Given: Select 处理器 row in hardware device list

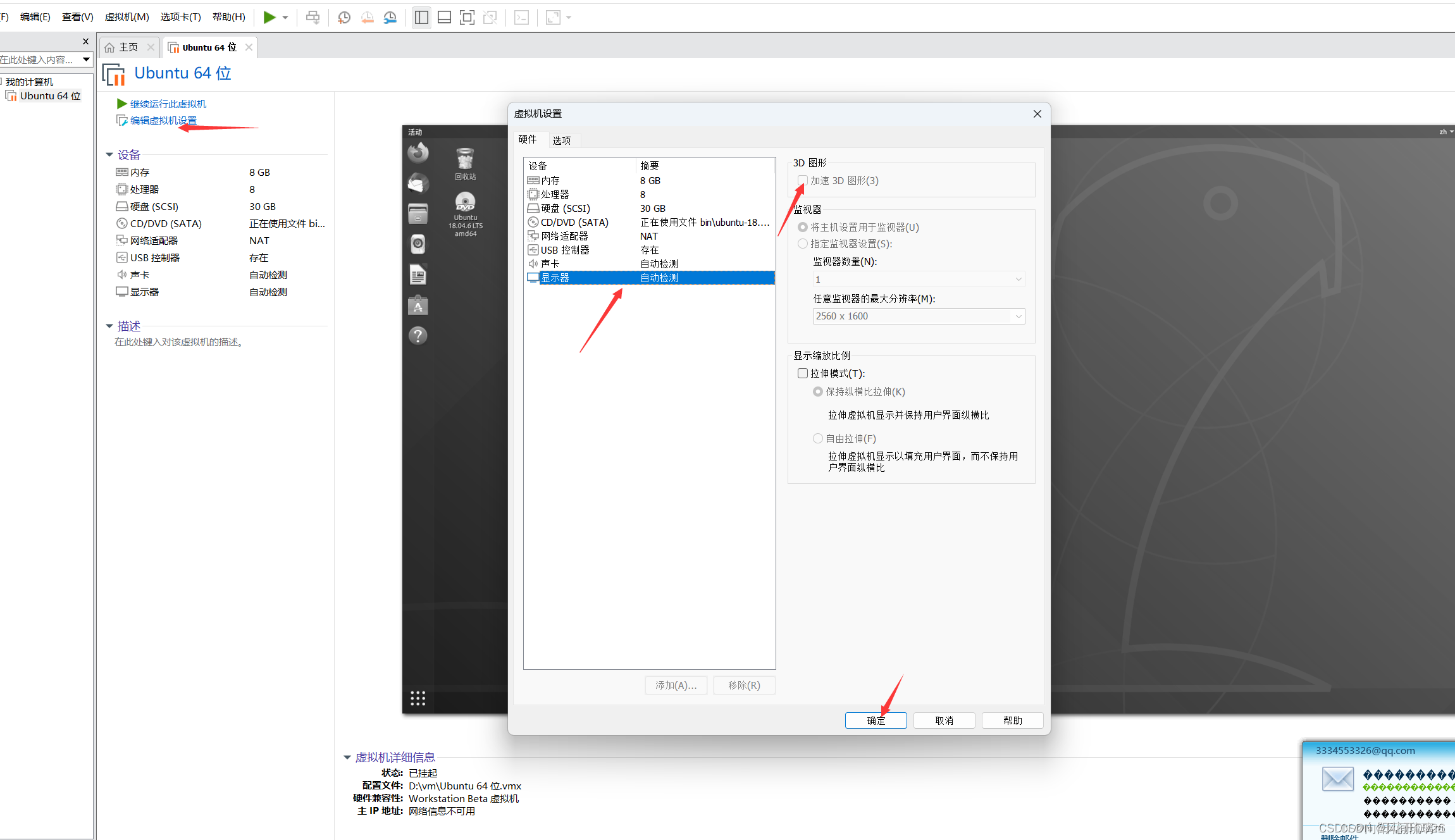Looking at the screenshot, I should (650, 195).
